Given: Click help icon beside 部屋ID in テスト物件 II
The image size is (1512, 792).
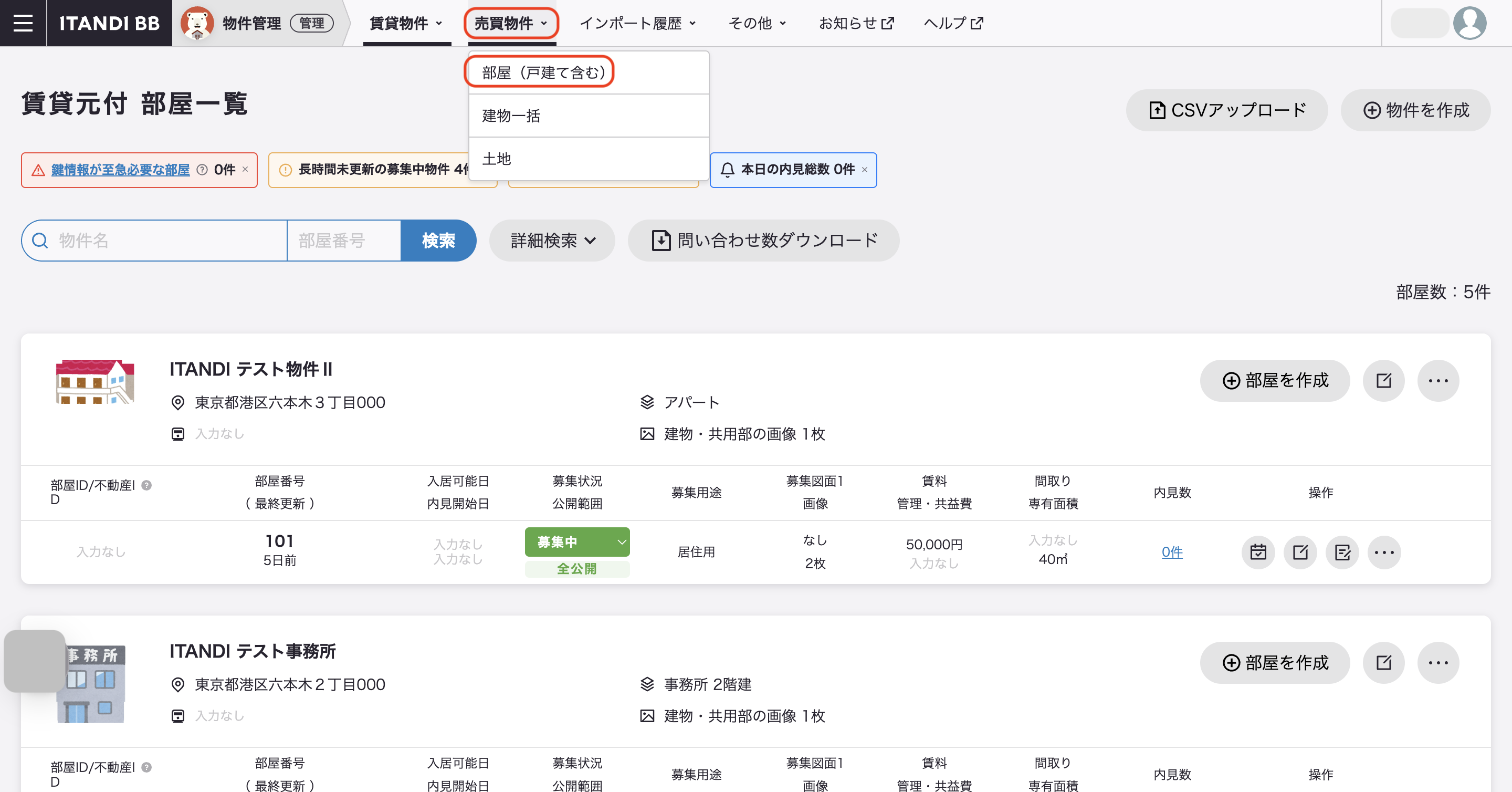Looking at the screenshot, I should click(x=147, y=485).
